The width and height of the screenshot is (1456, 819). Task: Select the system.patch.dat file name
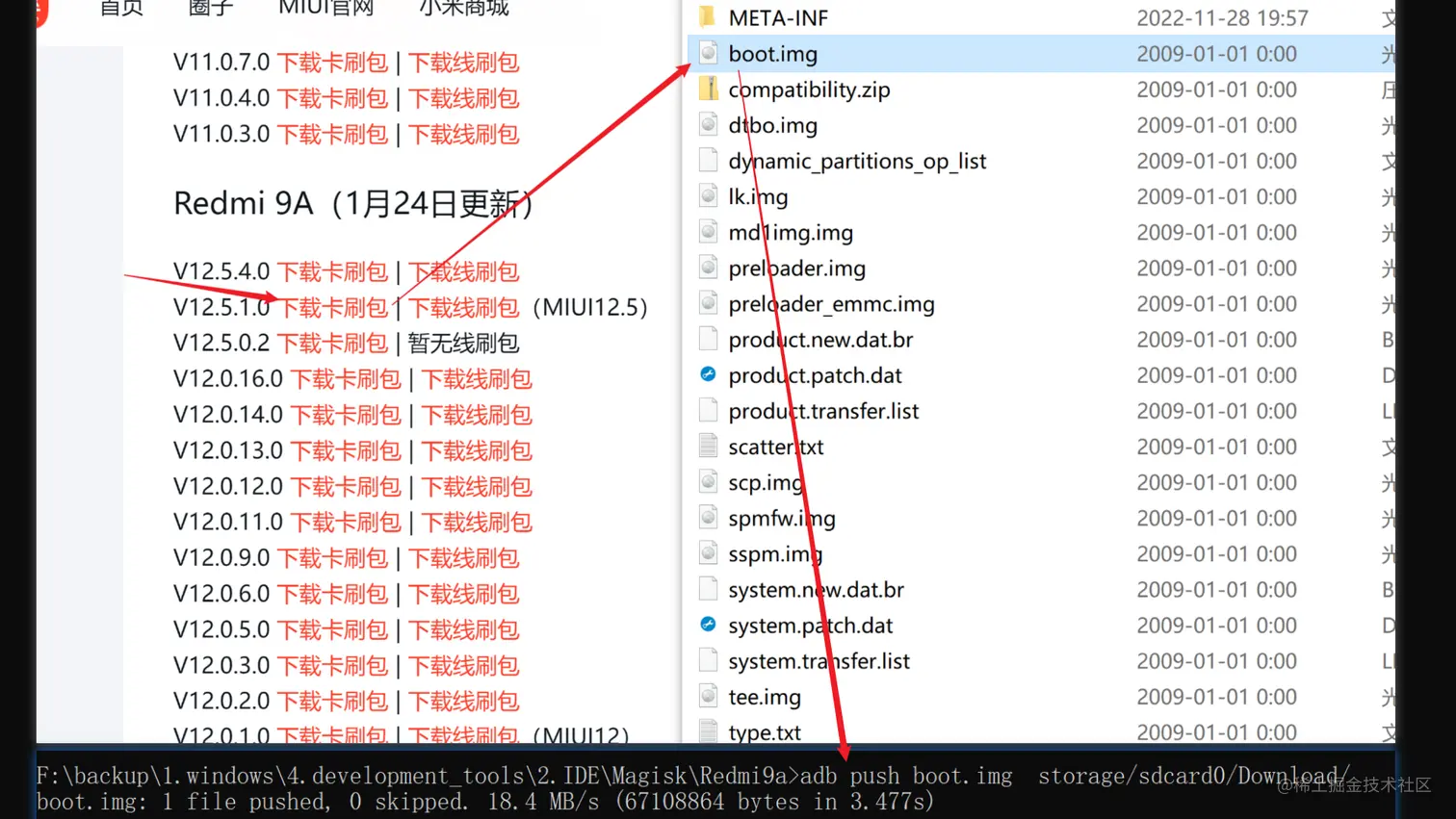(x=811, y=626)
